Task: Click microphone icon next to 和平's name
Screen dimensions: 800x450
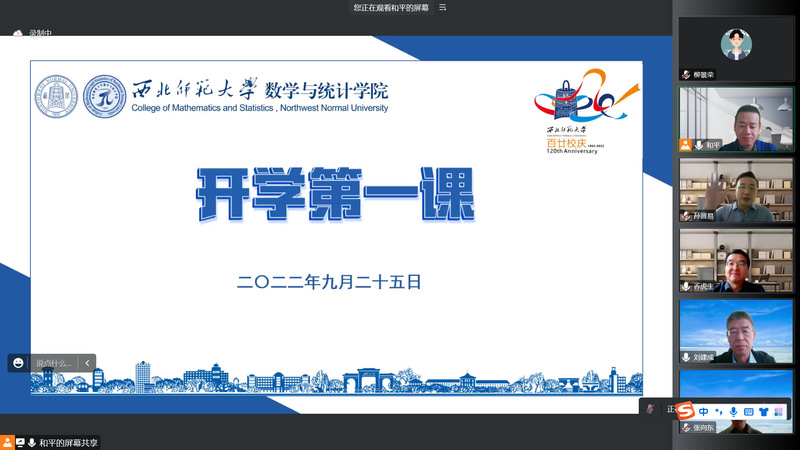Action: pyautogui.click(x=699, y=145)
